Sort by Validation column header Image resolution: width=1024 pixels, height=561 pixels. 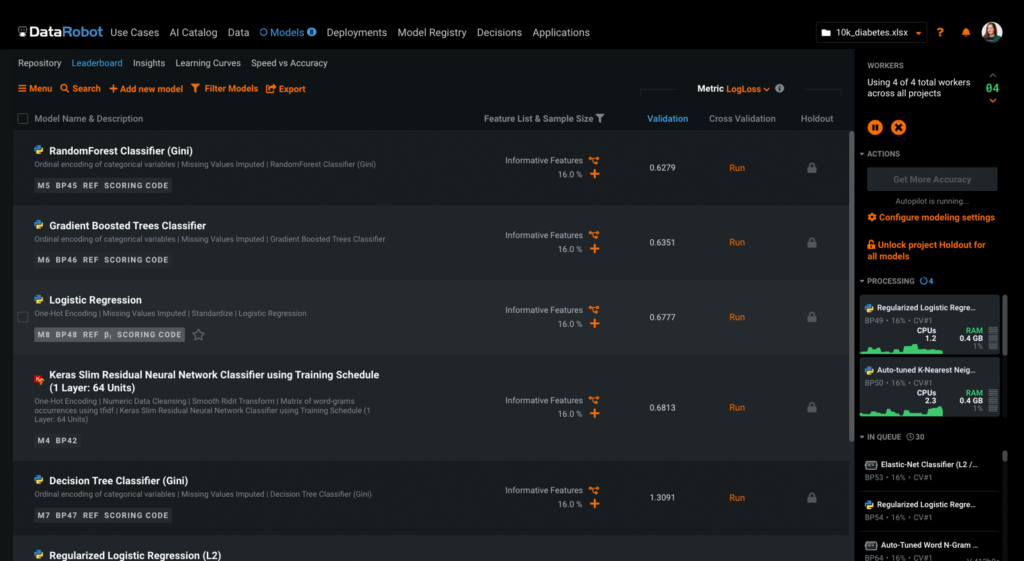coord(667,118)
